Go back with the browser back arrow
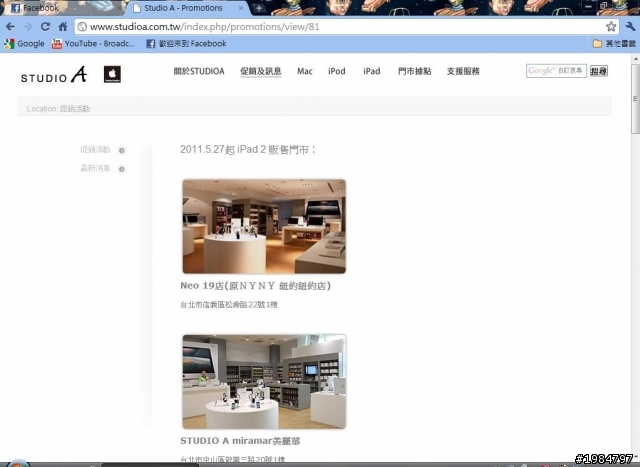Viewport: 640px width, 467px height. click(11, 27)
